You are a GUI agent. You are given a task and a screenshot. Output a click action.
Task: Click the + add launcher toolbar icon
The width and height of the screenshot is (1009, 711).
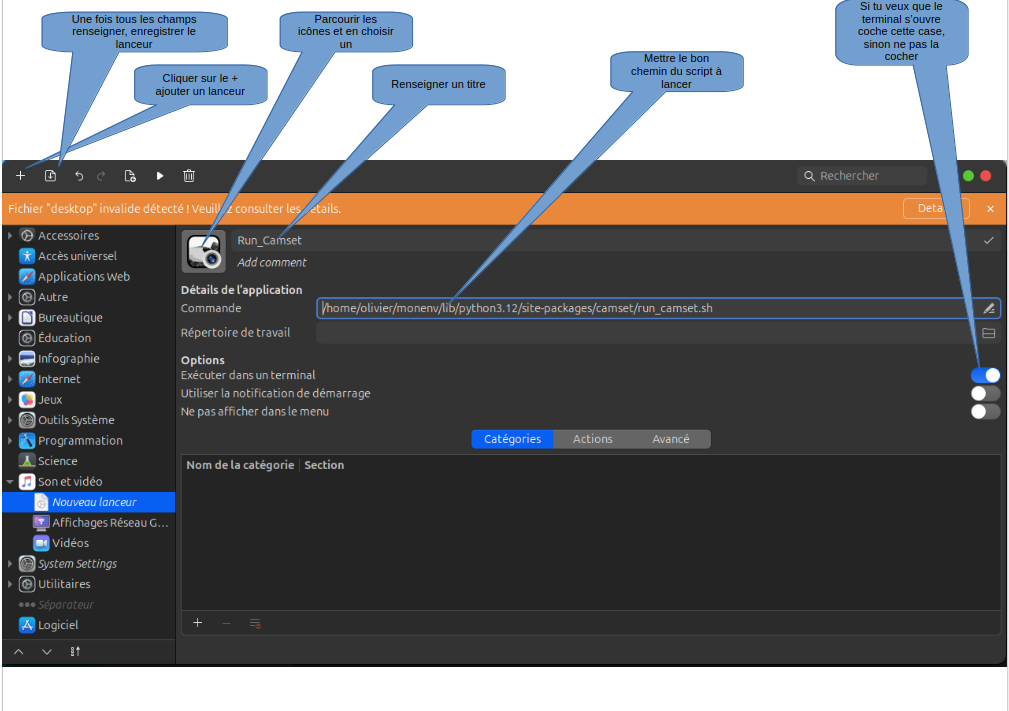coord(21,176)
